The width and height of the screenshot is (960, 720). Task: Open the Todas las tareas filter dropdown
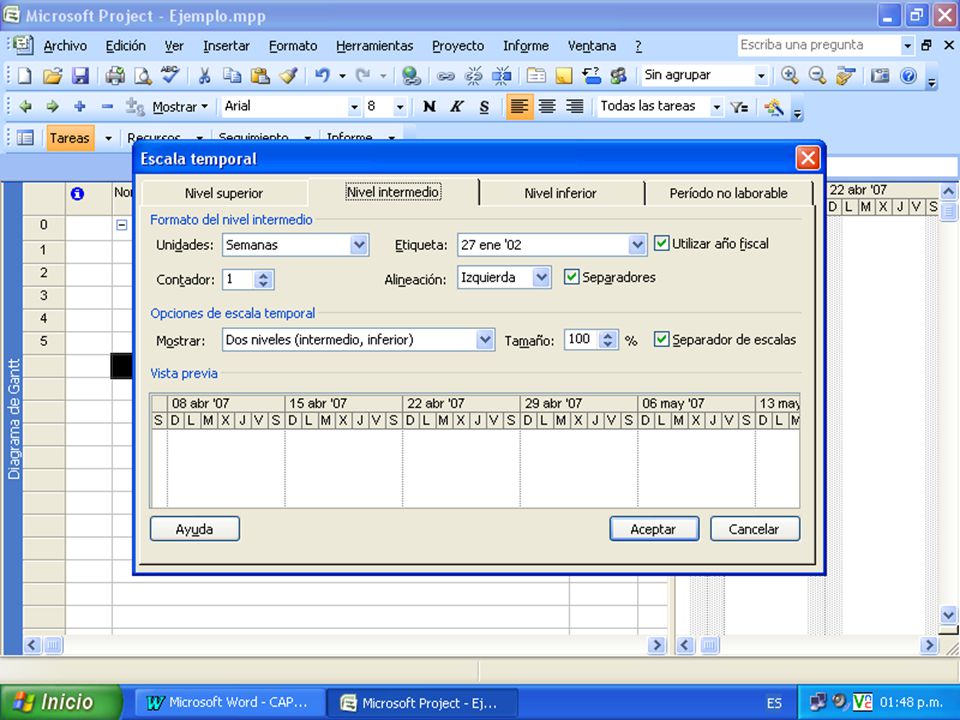tap(716, 107)
